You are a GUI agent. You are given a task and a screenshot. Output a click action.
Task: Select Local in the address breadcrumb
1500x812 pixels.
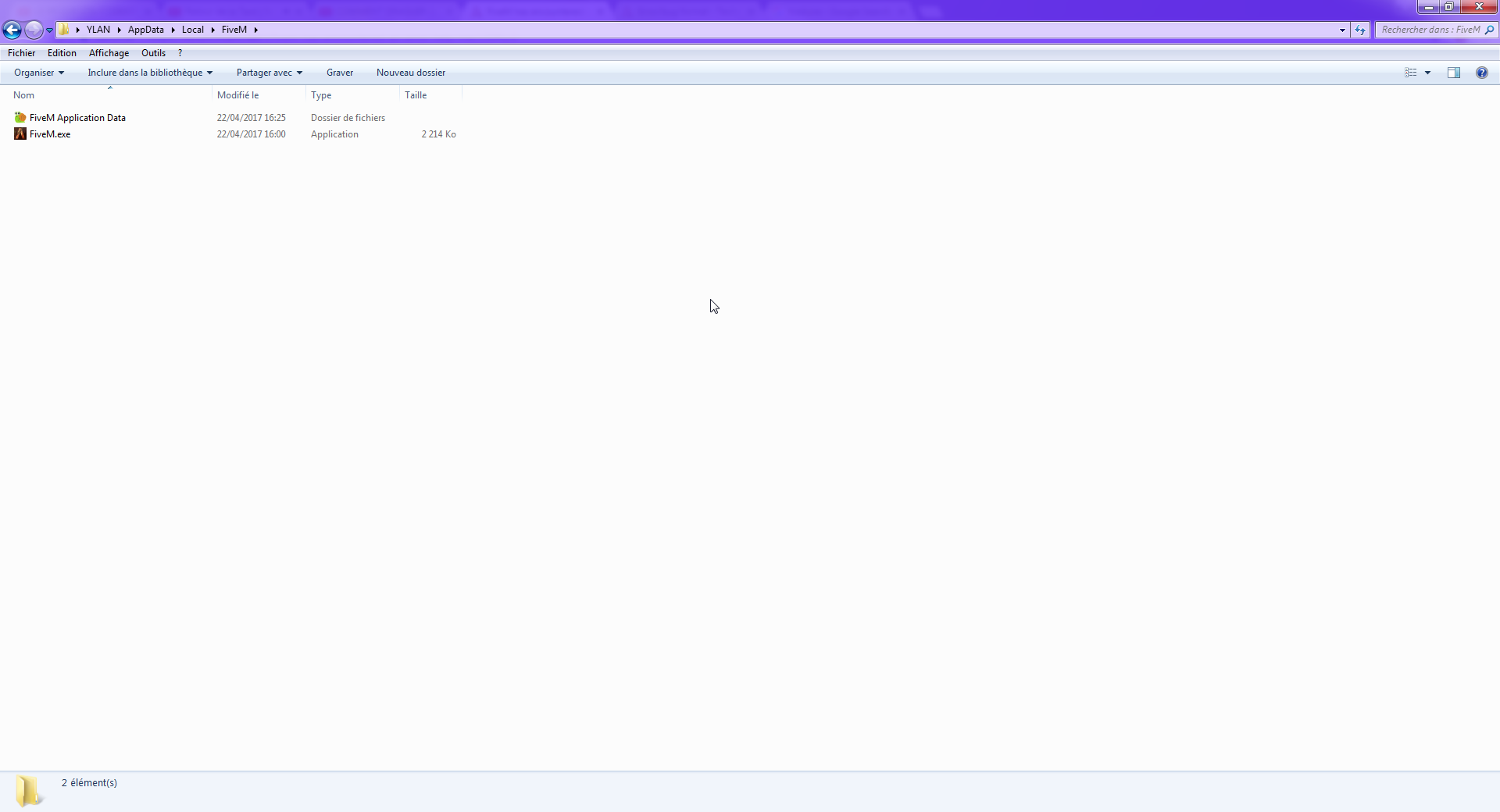click(193, 30)
